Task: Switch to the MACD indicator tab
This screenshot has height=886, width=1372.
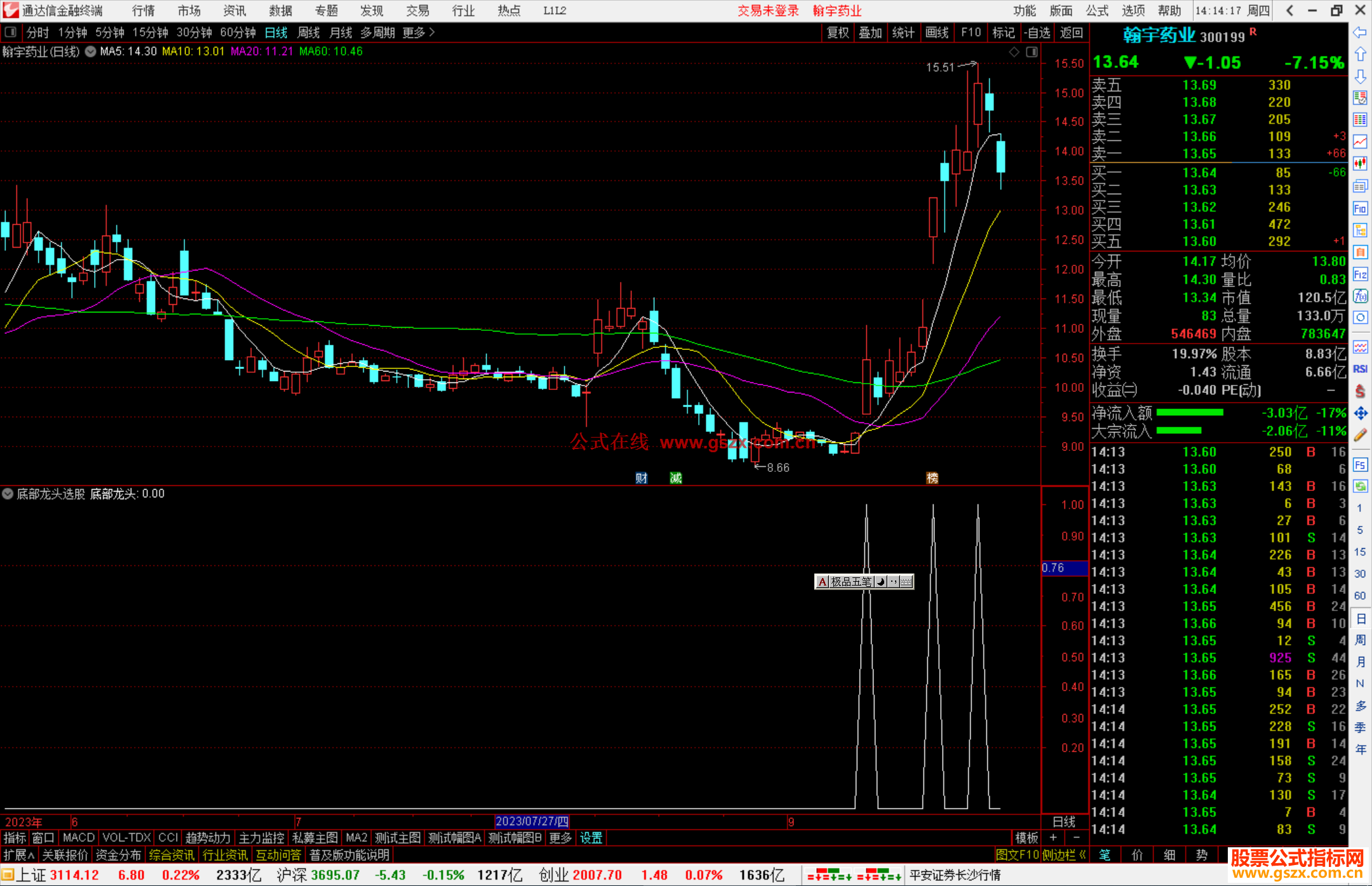Action: click(78, 838)
